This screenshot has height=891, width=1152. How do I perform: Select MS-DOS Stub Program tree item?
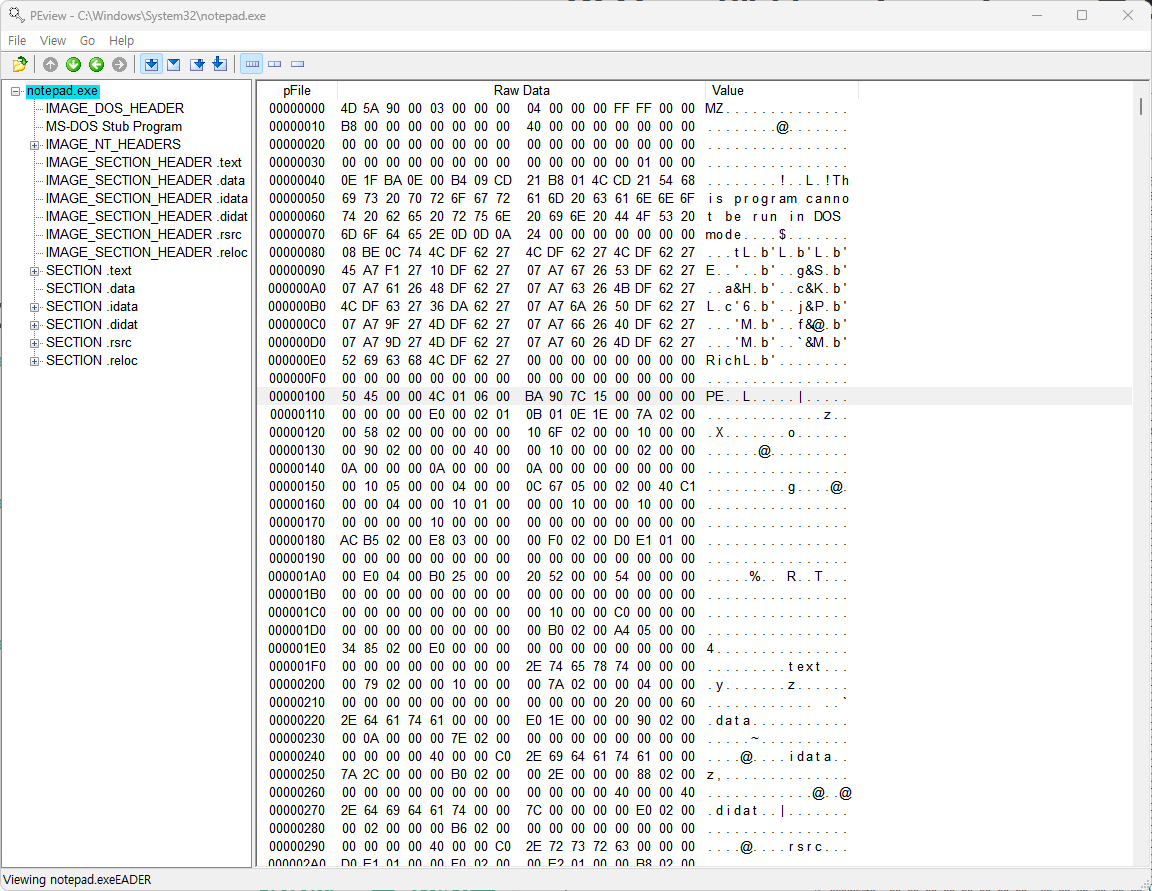[114, 126]
